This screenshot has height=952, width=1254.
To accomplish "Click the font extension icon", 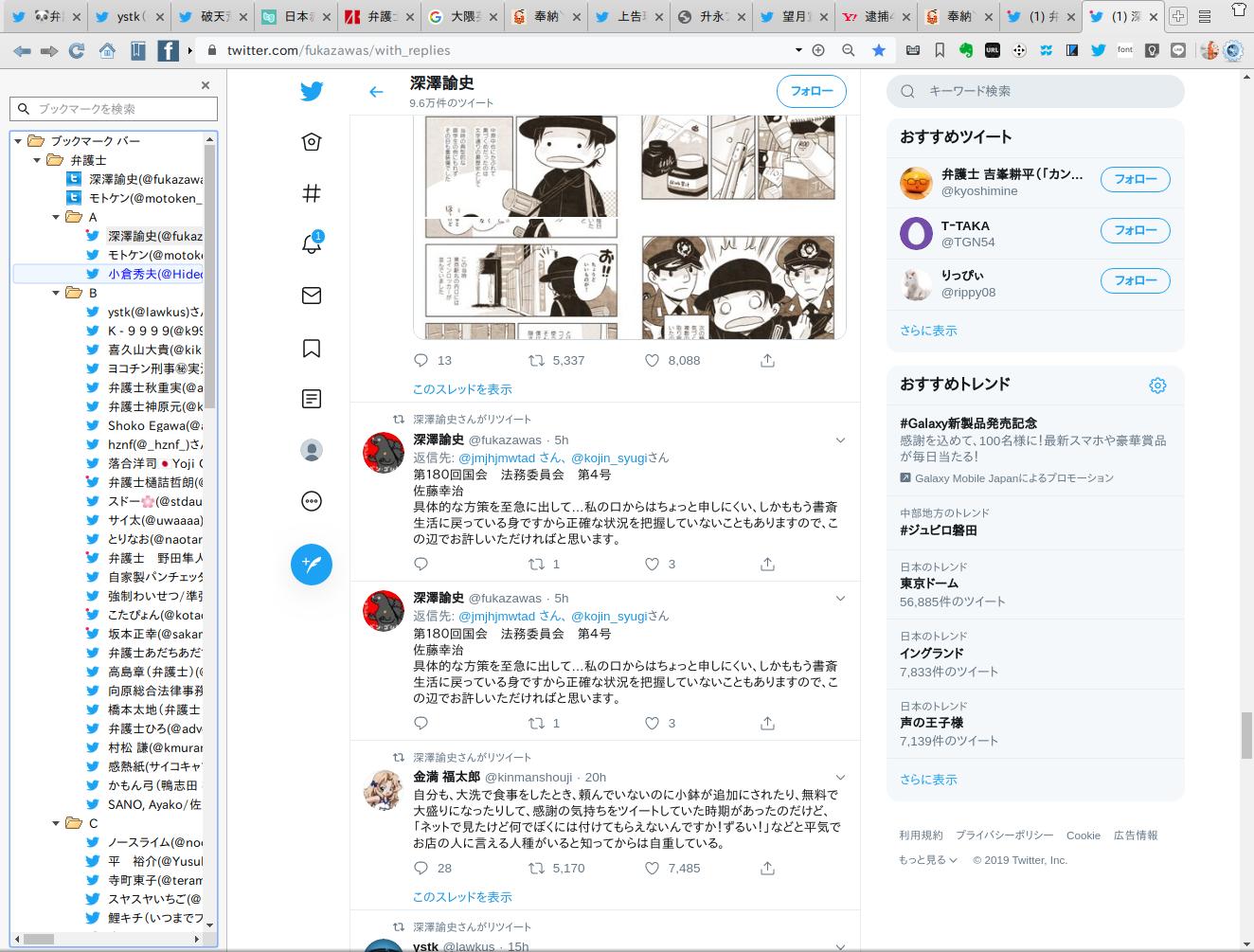I will (x=1125, y=50).
